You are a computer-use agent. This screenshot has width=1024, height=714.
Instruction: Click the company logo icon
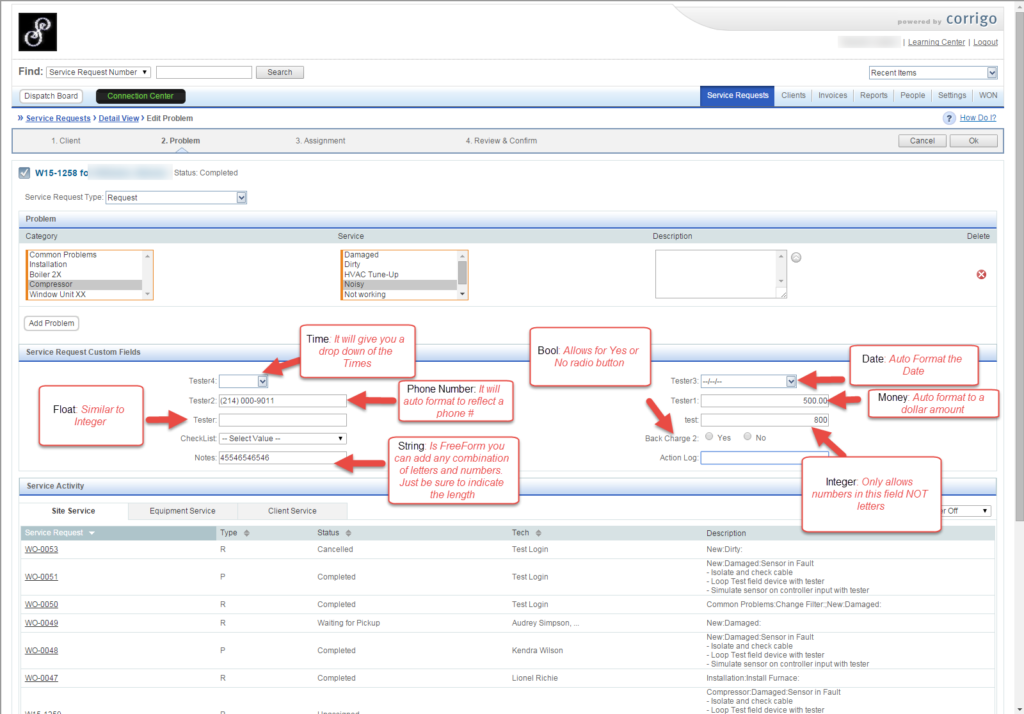pos(37,32)
